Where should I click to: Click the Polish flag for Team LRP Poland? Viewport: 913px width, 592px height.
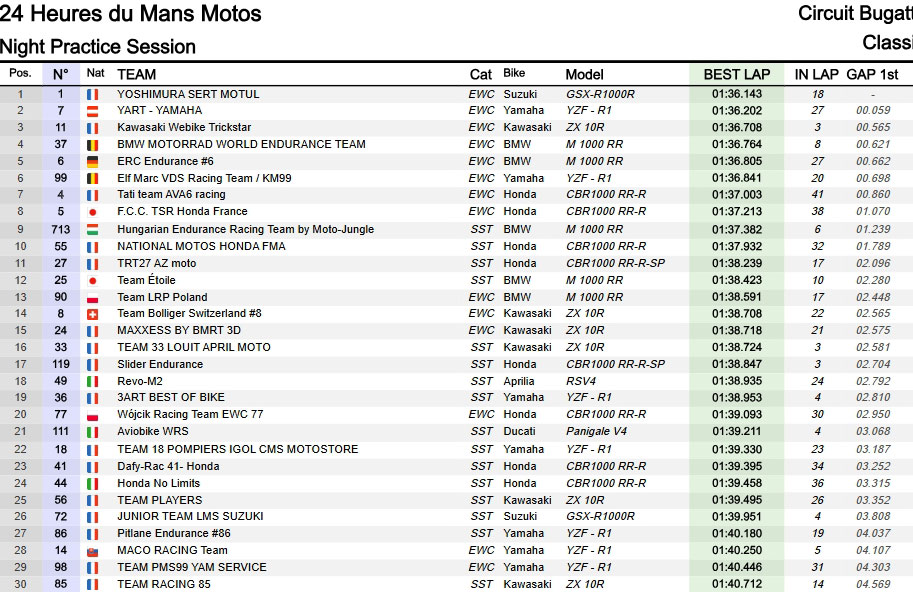(93, 297)
